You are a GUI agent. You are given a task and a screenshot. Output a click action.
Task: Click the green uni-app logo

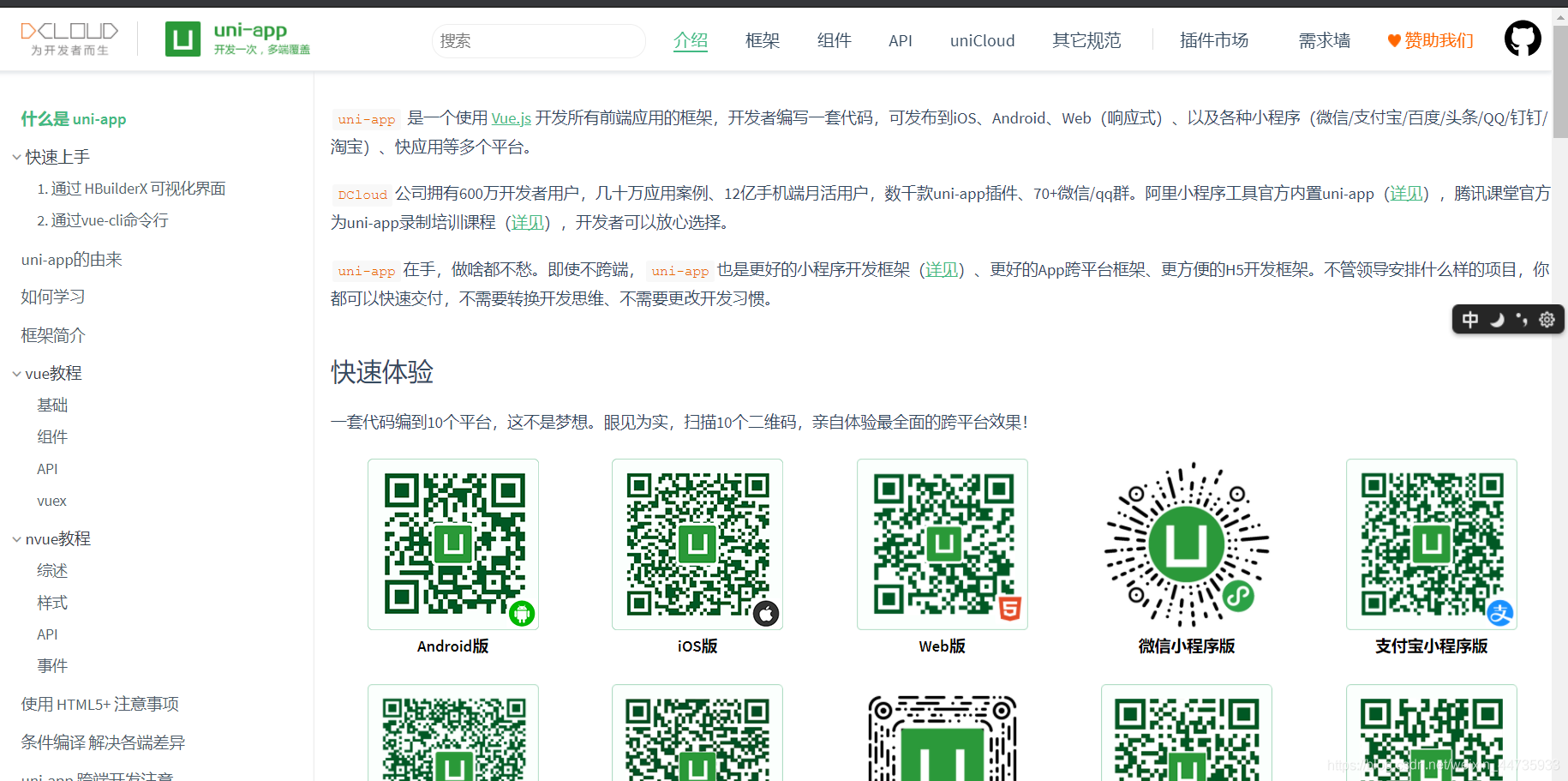point(238,39)
